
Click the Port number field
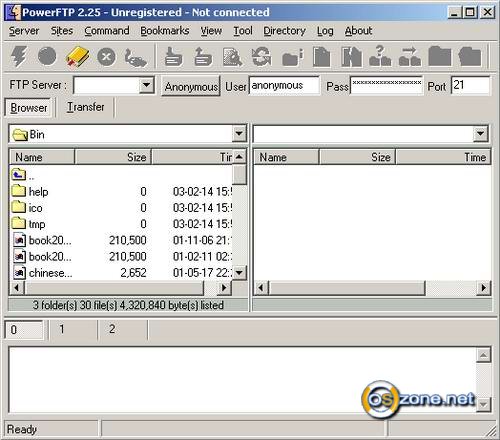[471, 86]
